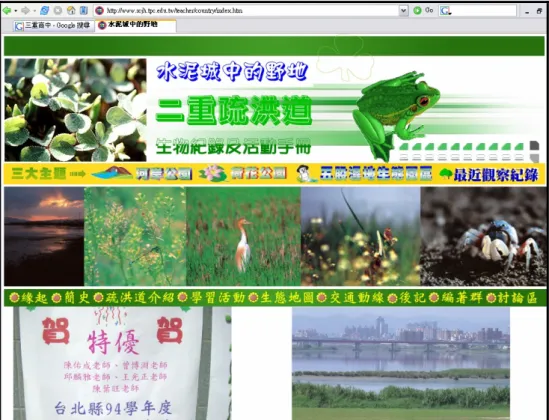Click the Stop loading icon
This screenshot has width=549, height=420.
click(x=58, y=10)
